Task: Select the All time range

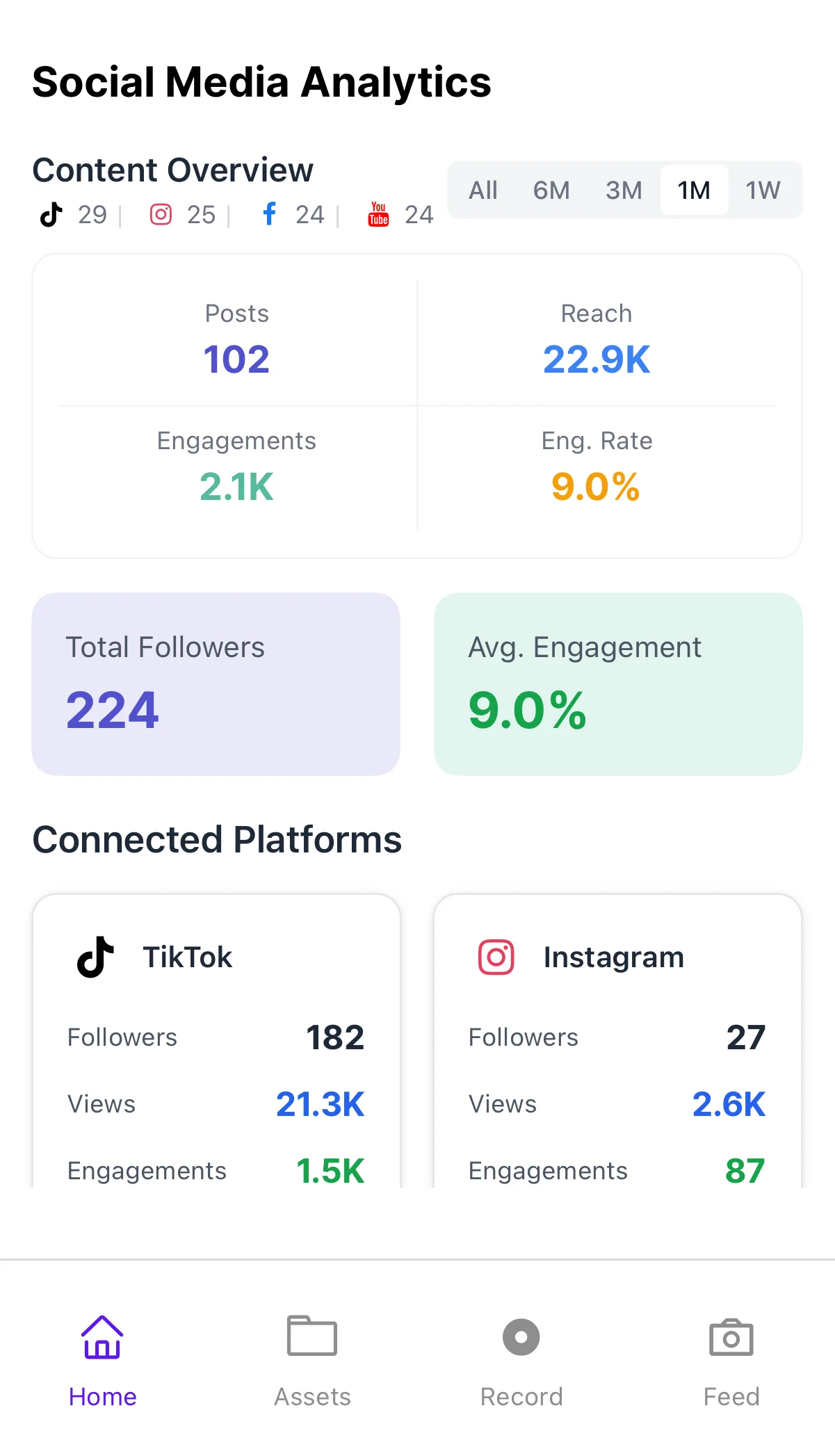Action: click(483, 191)
